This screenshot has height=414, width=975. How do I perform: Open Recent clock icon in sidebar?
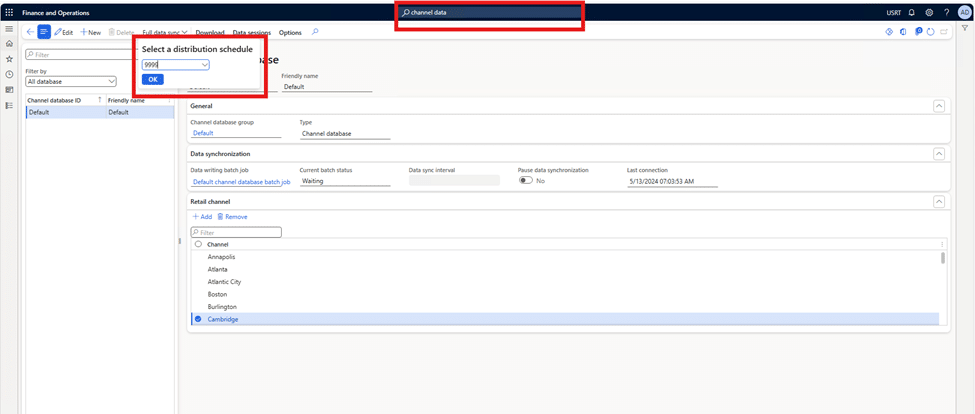[9, 74]
